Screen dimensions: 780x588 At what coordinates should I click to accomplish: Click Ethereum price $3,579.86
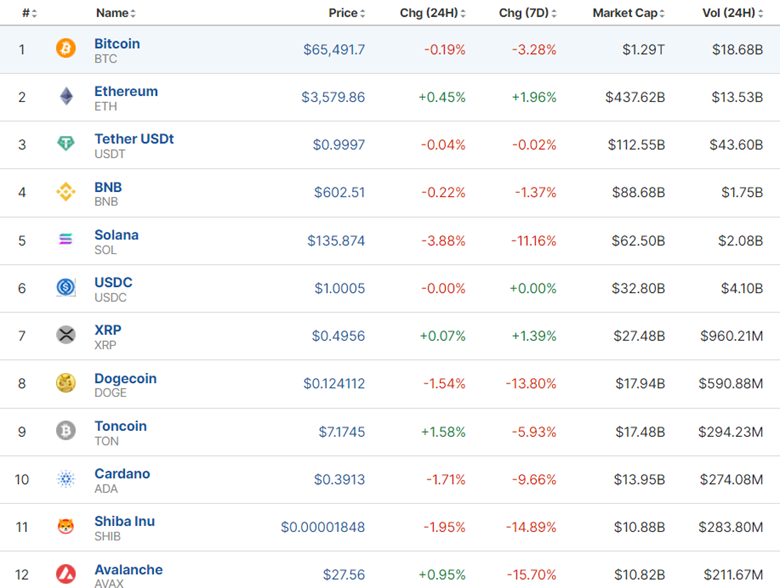(x=333, y=97)
